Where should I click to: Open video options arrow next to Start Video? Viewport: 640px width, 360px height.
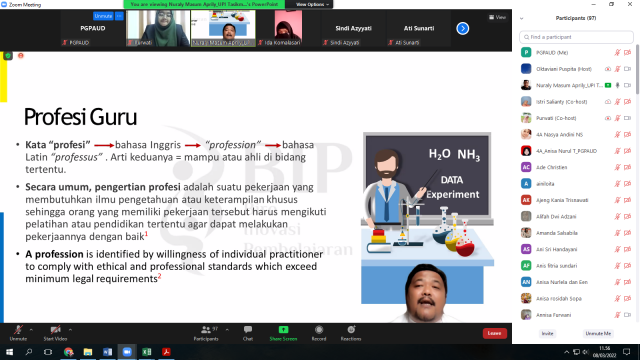click(x=70, y=330)
